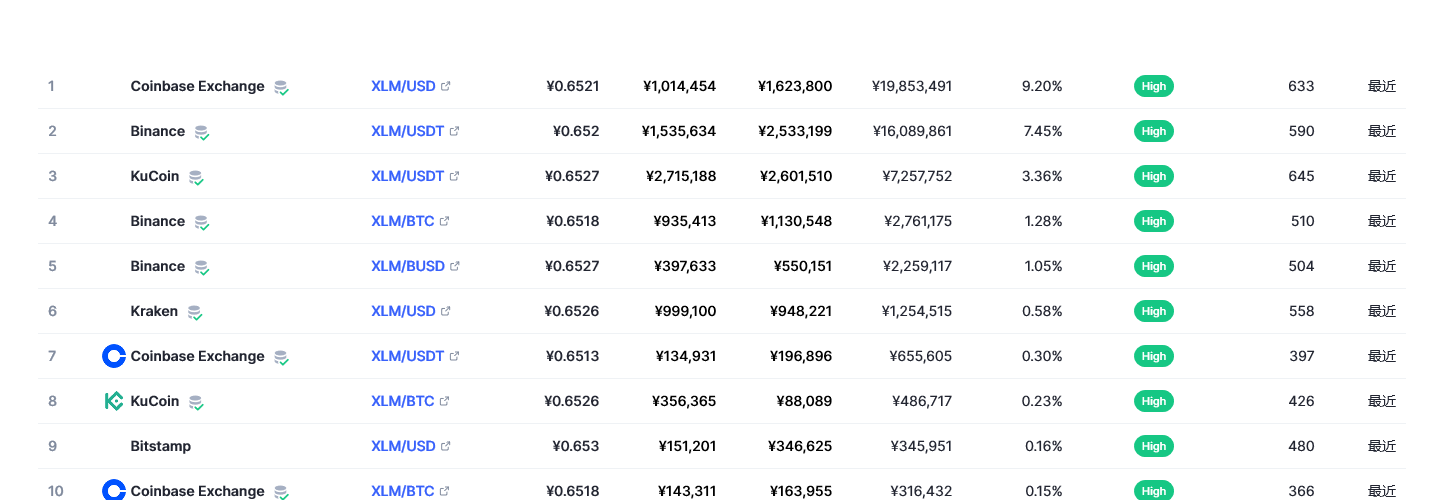Open XLM/USD pair on Kraken
Image resolution: width=1450 pixels, height=500 pixels.
[x=403, y=311]
